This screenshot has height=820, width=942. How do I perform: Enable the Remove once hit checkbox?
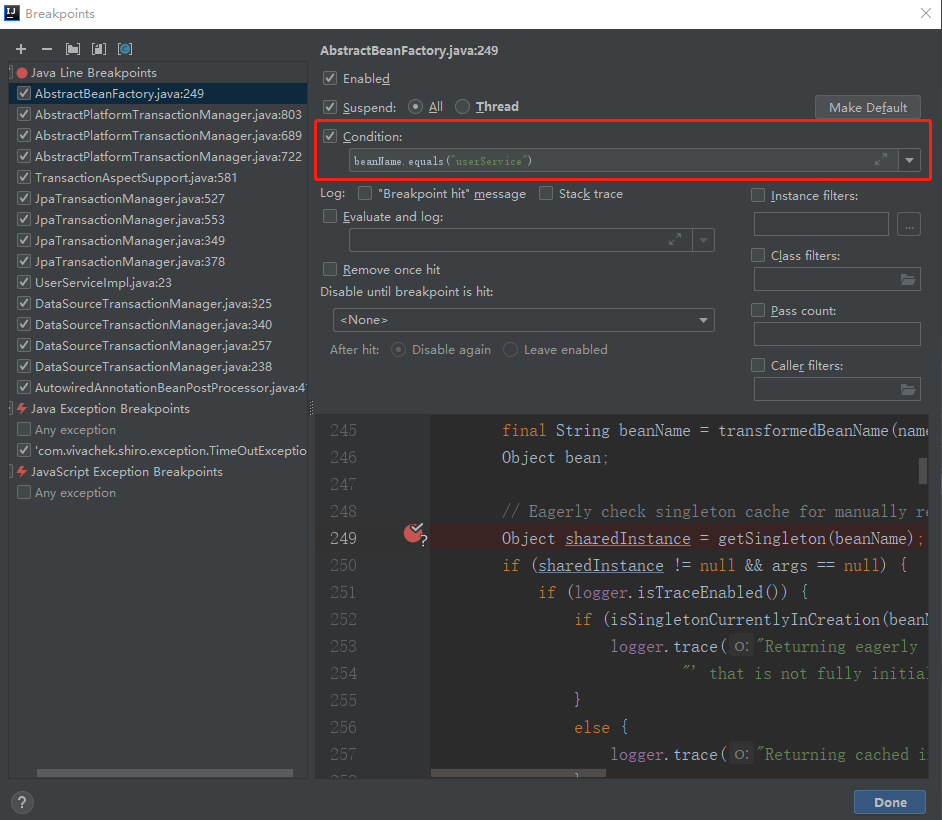click(330, 270)
